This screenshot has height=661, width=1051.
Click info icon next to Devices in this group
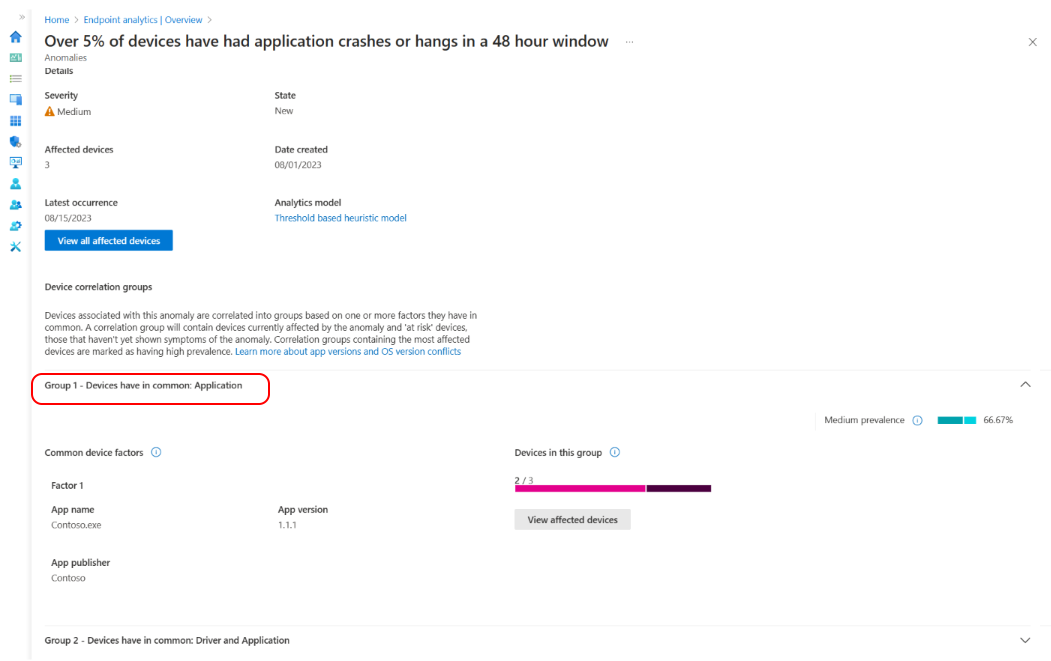point(615,452)
